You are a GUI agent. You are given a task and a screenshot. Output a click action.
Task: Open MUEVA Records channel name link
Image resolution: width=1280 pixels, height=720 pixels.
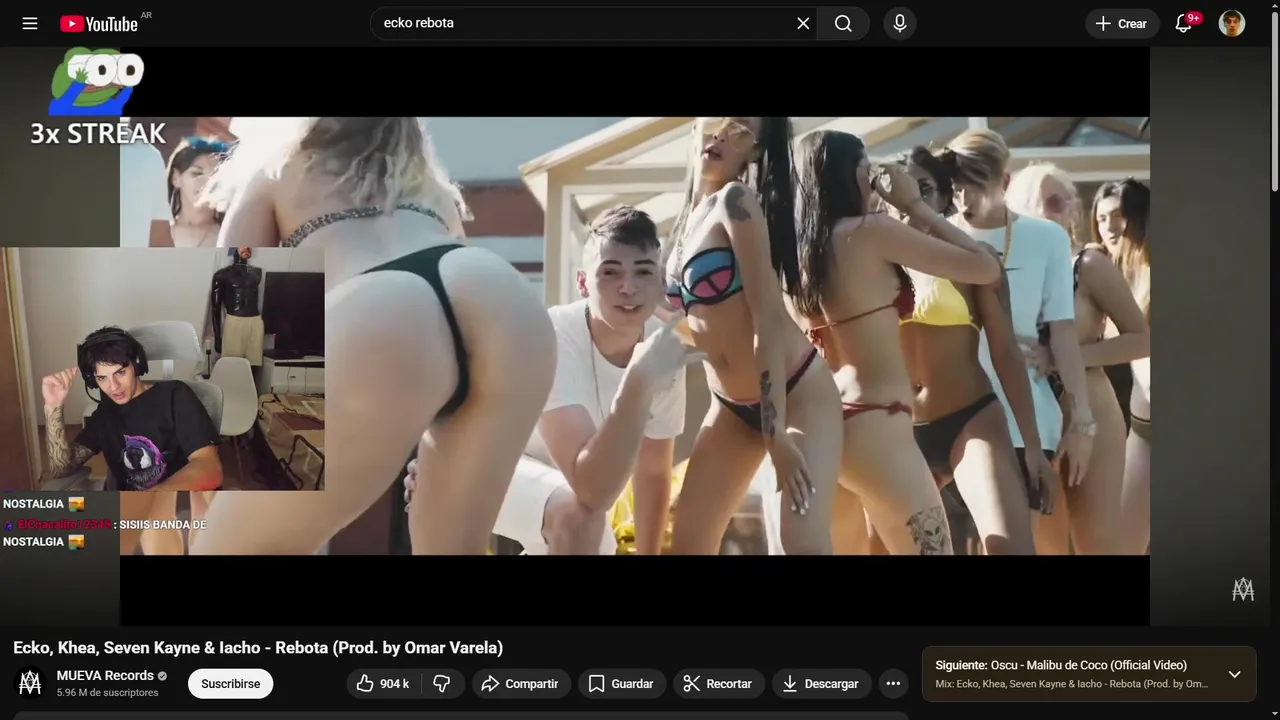[x=105, y=675]
